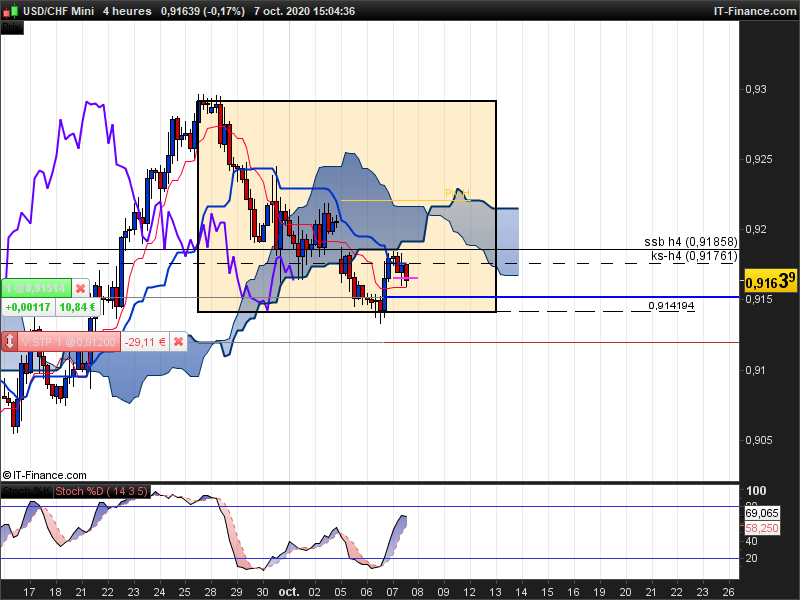This screenshot has width=800, height=600.
Task: Click the USD/CHF Mini instrument name
Action: (59, 11)
